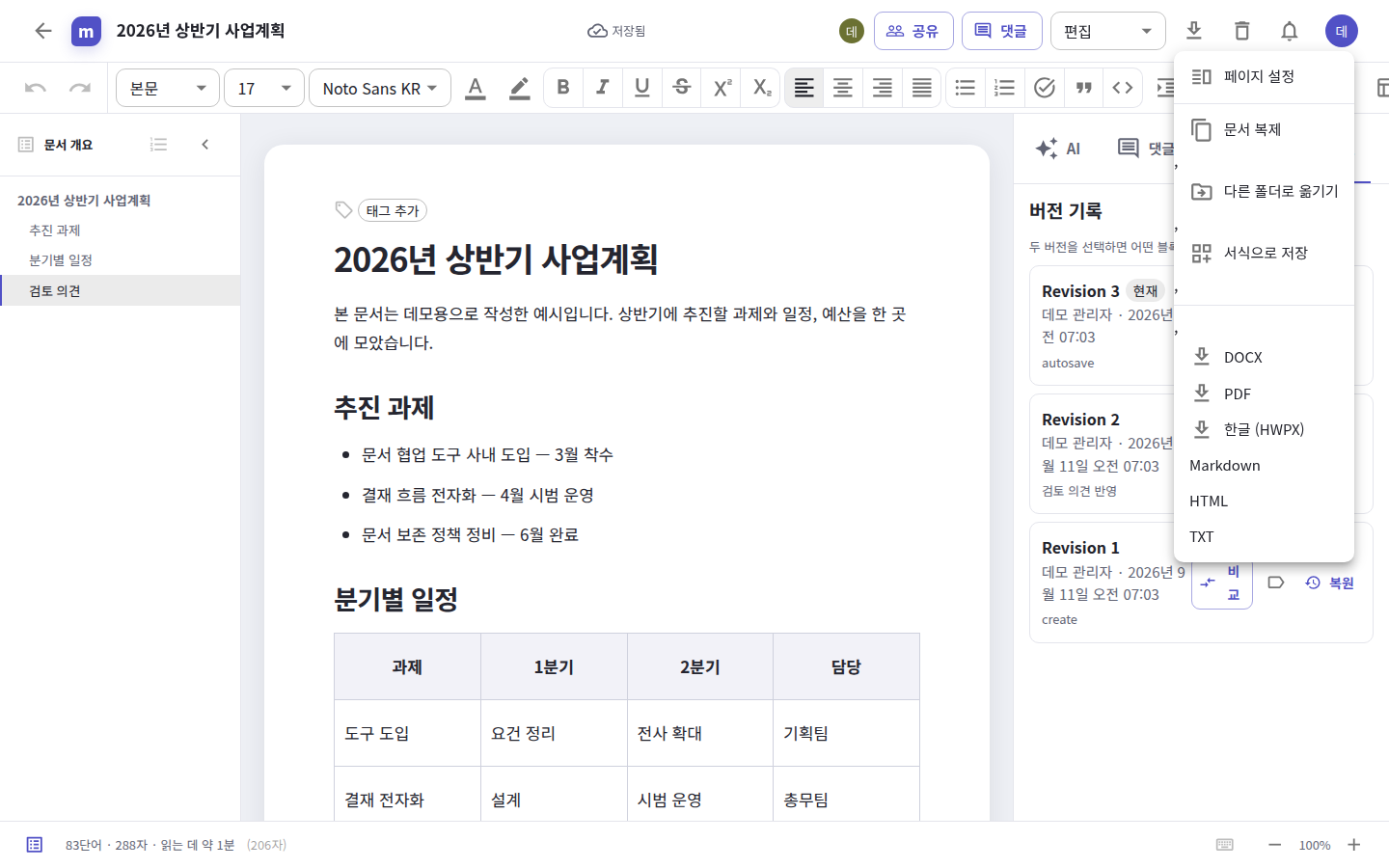The width and height of the screenshot is (1389, 868).
Task: Select outline root 2026년 상반기 사업계획
Action: point(120,201)
